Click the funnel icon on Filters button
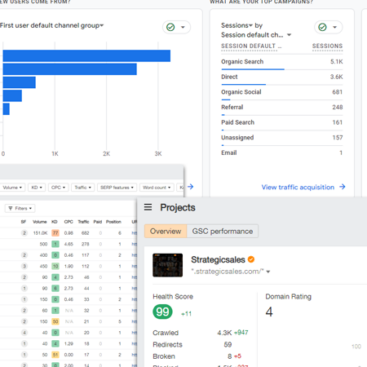Viewport: 367px width, 367px height. pos(10,208)
